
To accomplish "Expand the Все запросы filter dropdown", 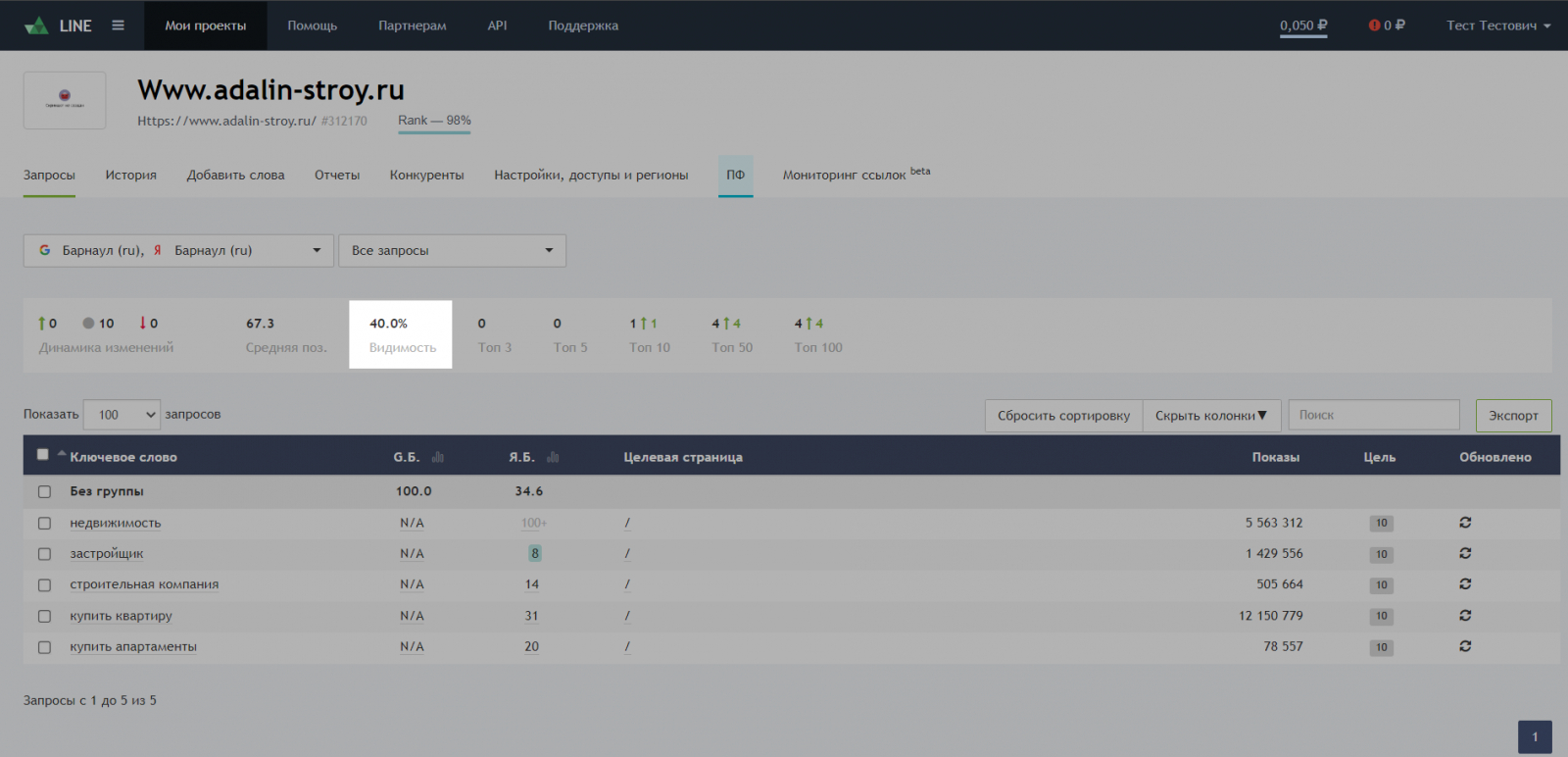I will pyautogui.click(x=452, y=250).
